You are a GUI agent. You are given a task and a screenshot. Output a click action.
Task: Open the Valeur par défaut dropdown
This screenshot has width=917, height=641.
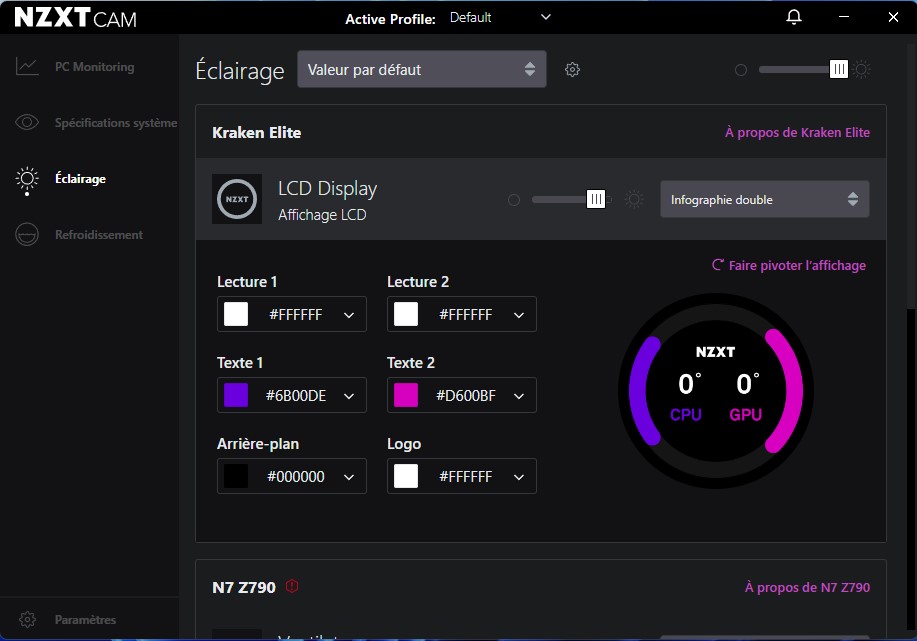point(421,70)
